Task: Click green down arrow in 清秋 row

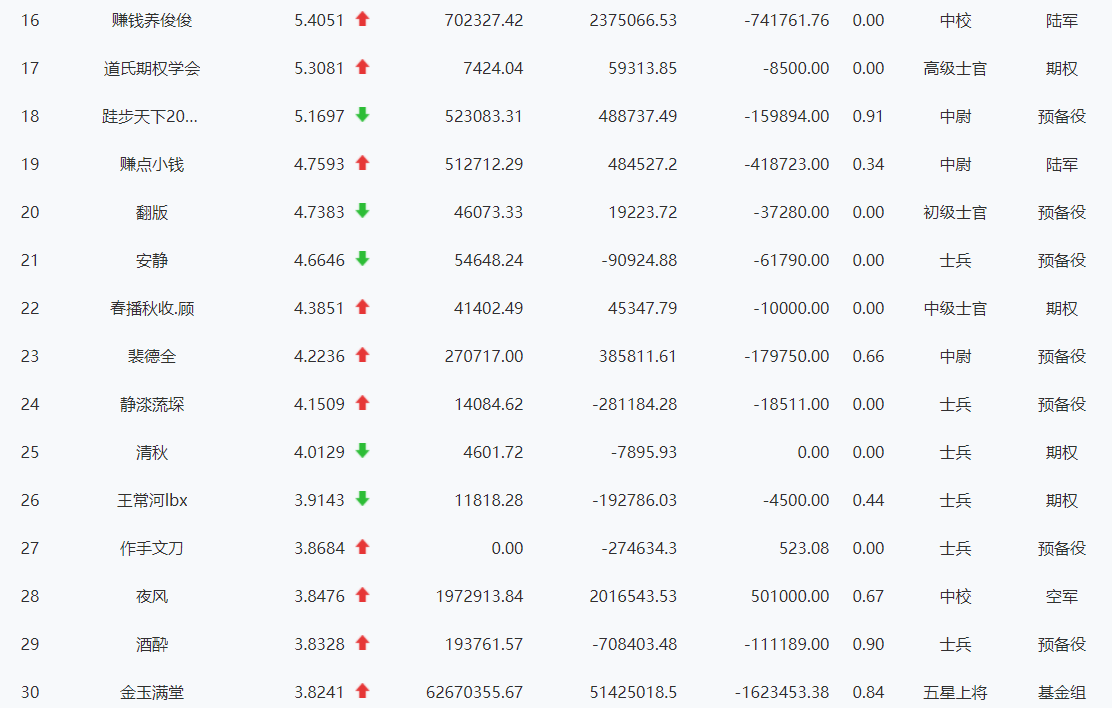Action: coord(362,451)
